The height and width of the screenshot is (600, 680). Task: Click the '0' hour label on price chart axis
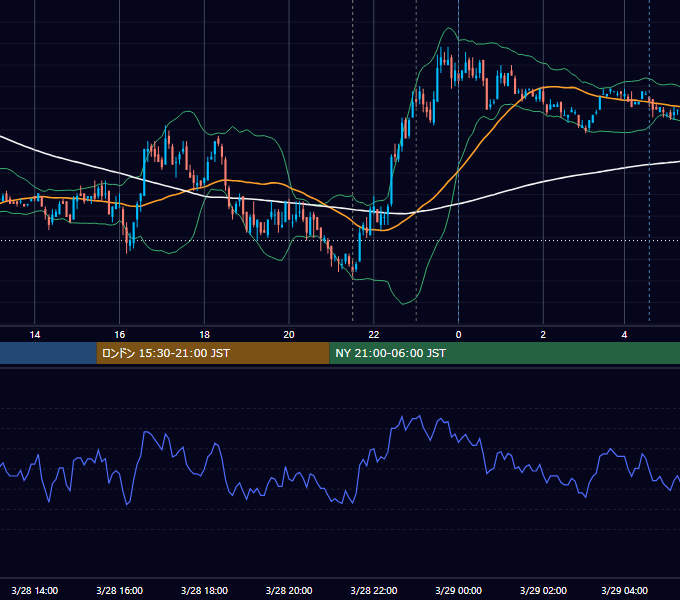coord(458,335)
